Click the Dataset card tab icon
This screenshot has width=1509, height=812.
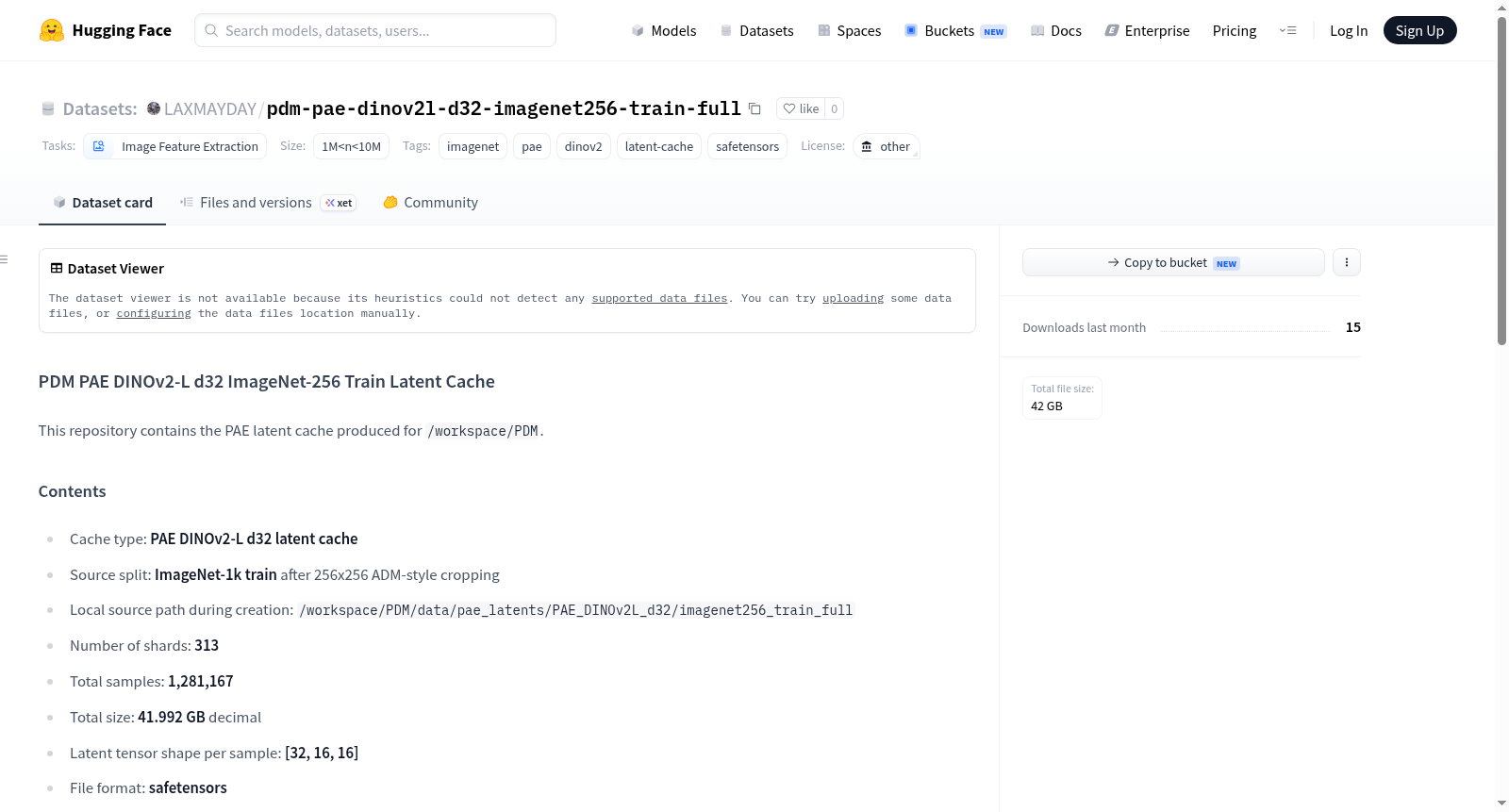(59, 203)
